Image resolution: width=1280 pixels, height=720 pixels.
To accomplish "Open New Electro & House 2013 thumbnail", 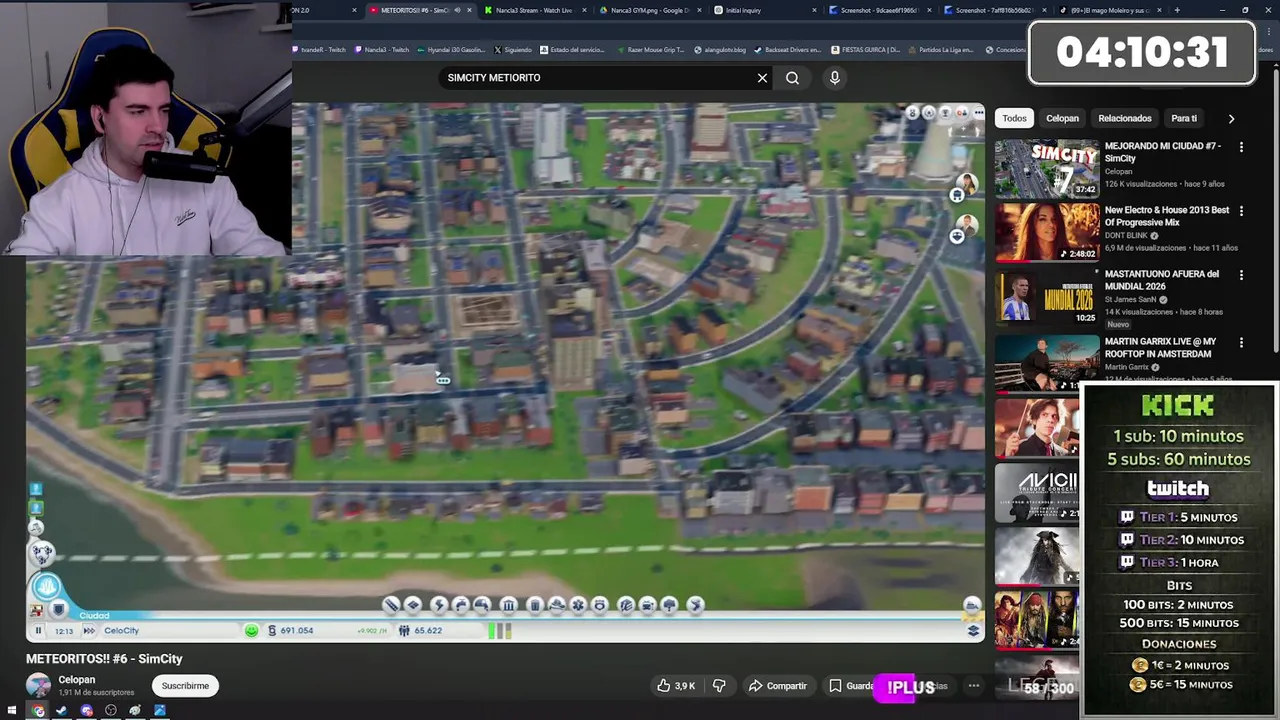I will pyautogui.click(x=1046, y=233).
